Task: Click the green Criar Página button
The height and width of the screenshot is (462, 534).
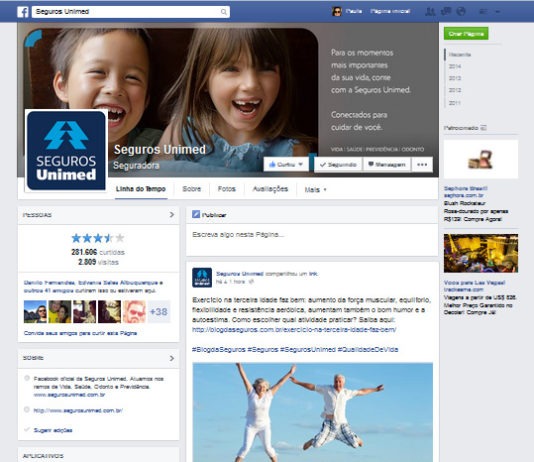Action: tap(466, 34)
